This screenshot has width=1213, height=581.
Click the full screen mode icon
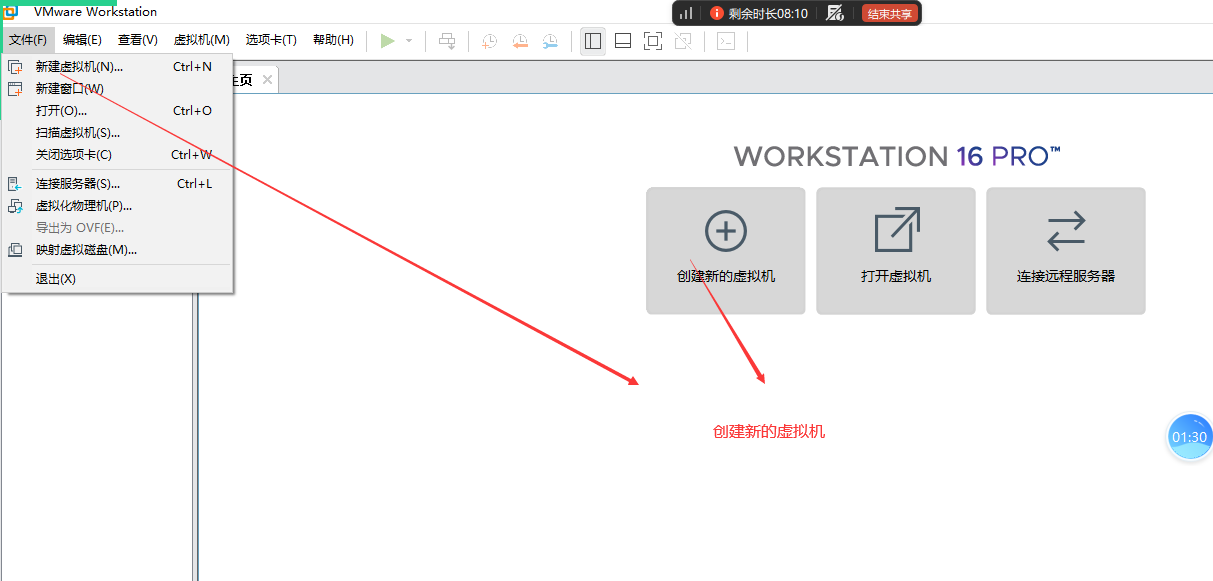653,41
